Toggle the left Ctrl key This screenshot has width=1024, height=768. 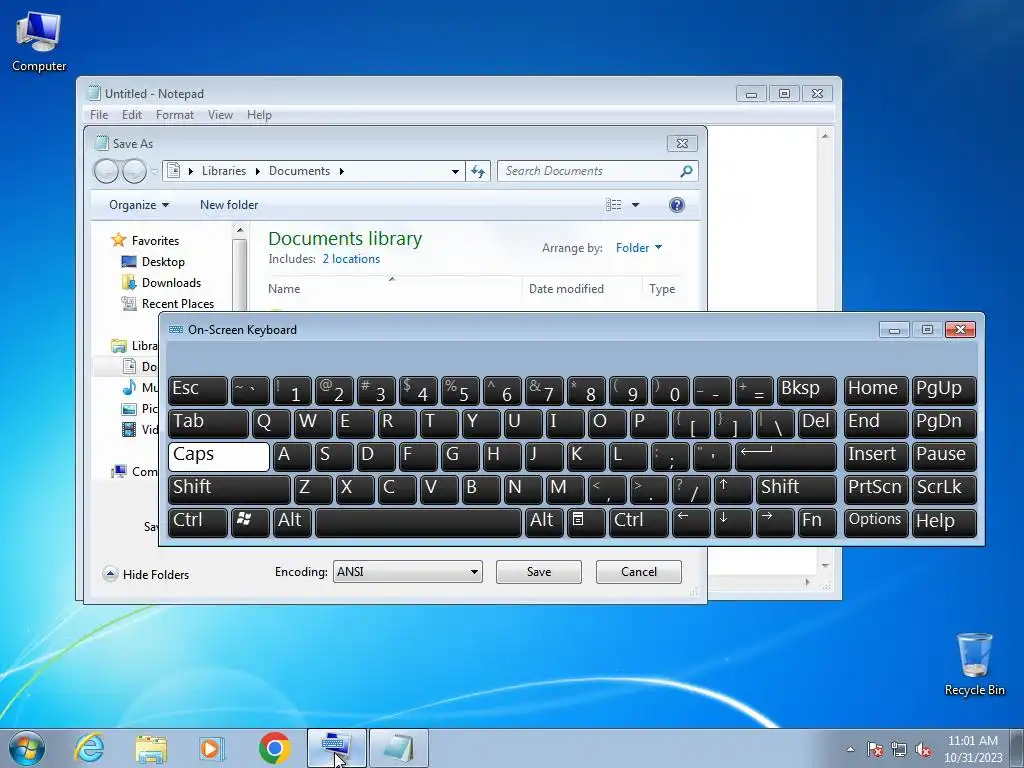point(198,522)
